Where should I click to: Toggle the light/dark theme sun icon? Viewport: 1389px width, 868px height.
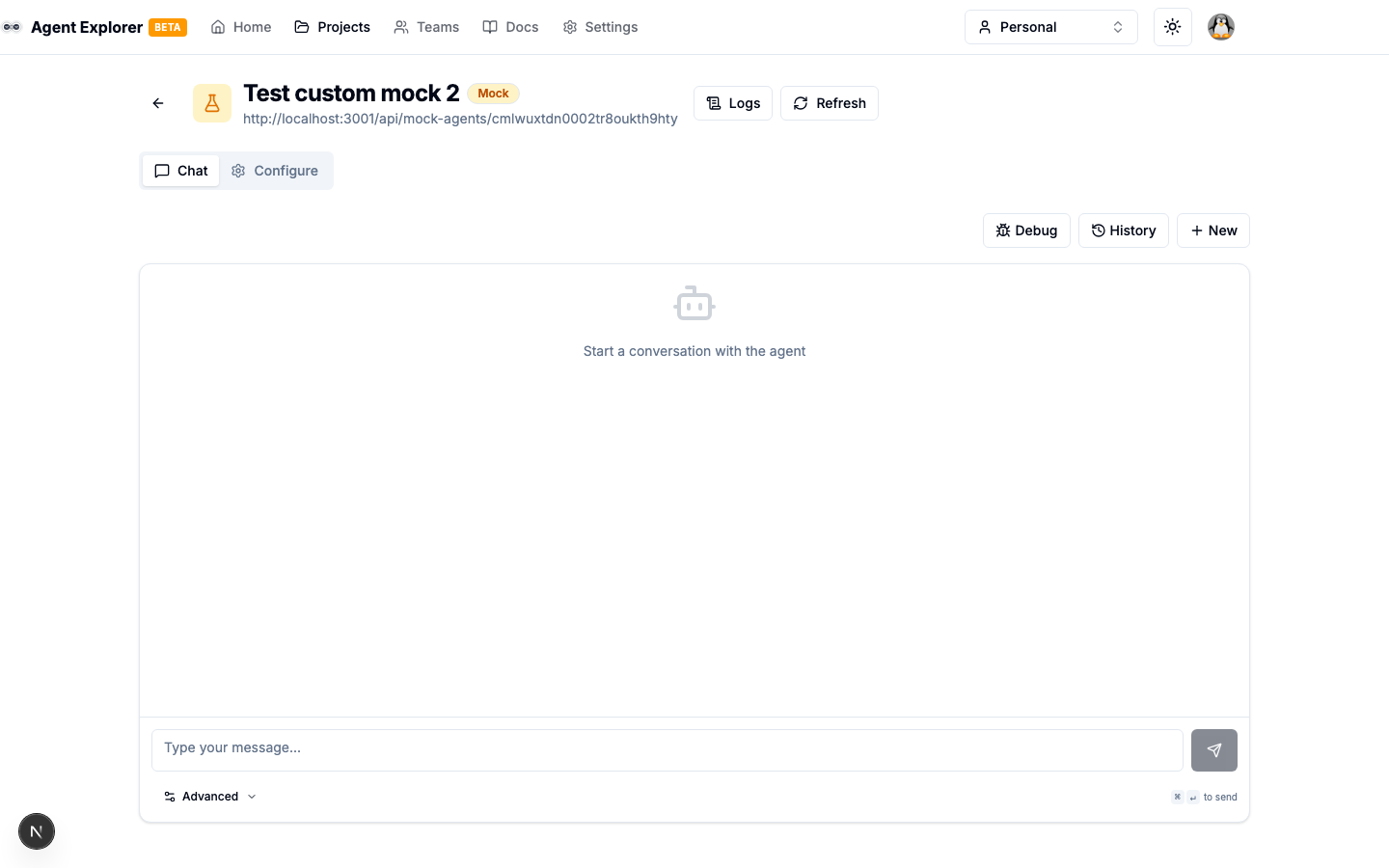(1172, 27)
